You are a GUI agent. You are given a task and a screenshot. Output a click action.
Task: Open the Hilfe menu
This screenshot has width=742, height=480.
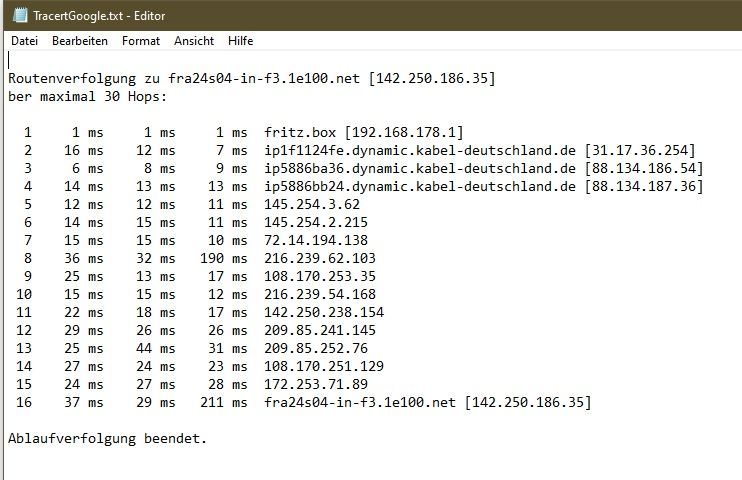pos(240,41)
